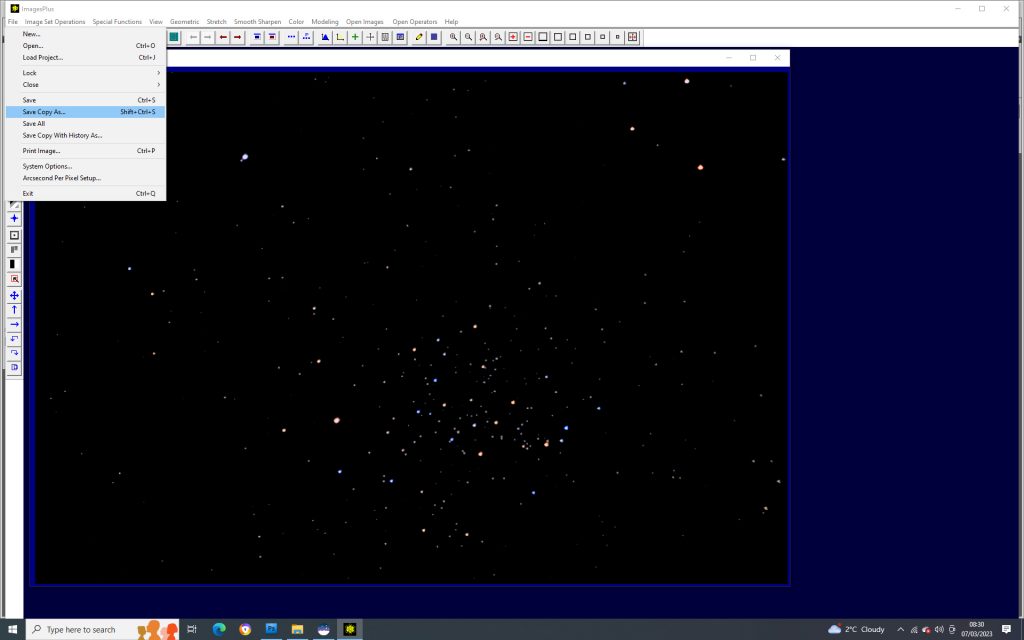The image size is (1024, 640).
Task: Click the blue right arrow side tool
Action: tap(14, 325)
